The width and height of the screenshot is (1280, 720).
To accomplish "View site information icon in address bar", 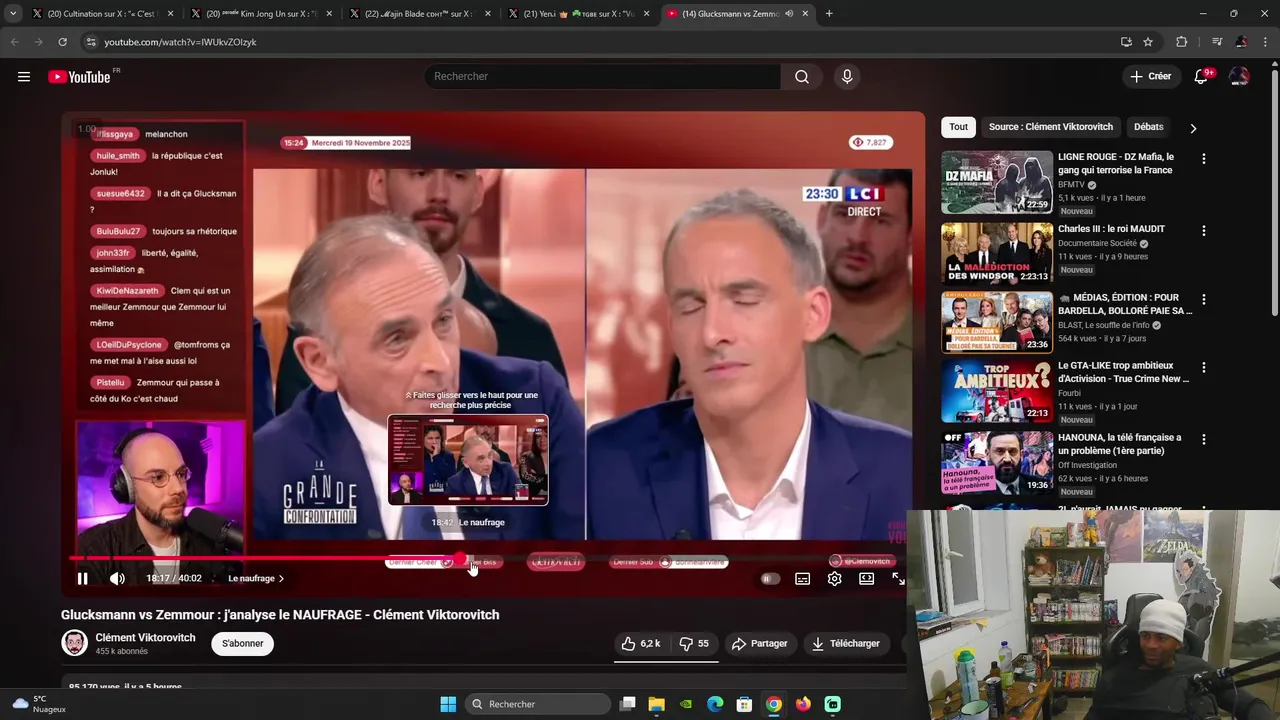I will tap(91, 42).
